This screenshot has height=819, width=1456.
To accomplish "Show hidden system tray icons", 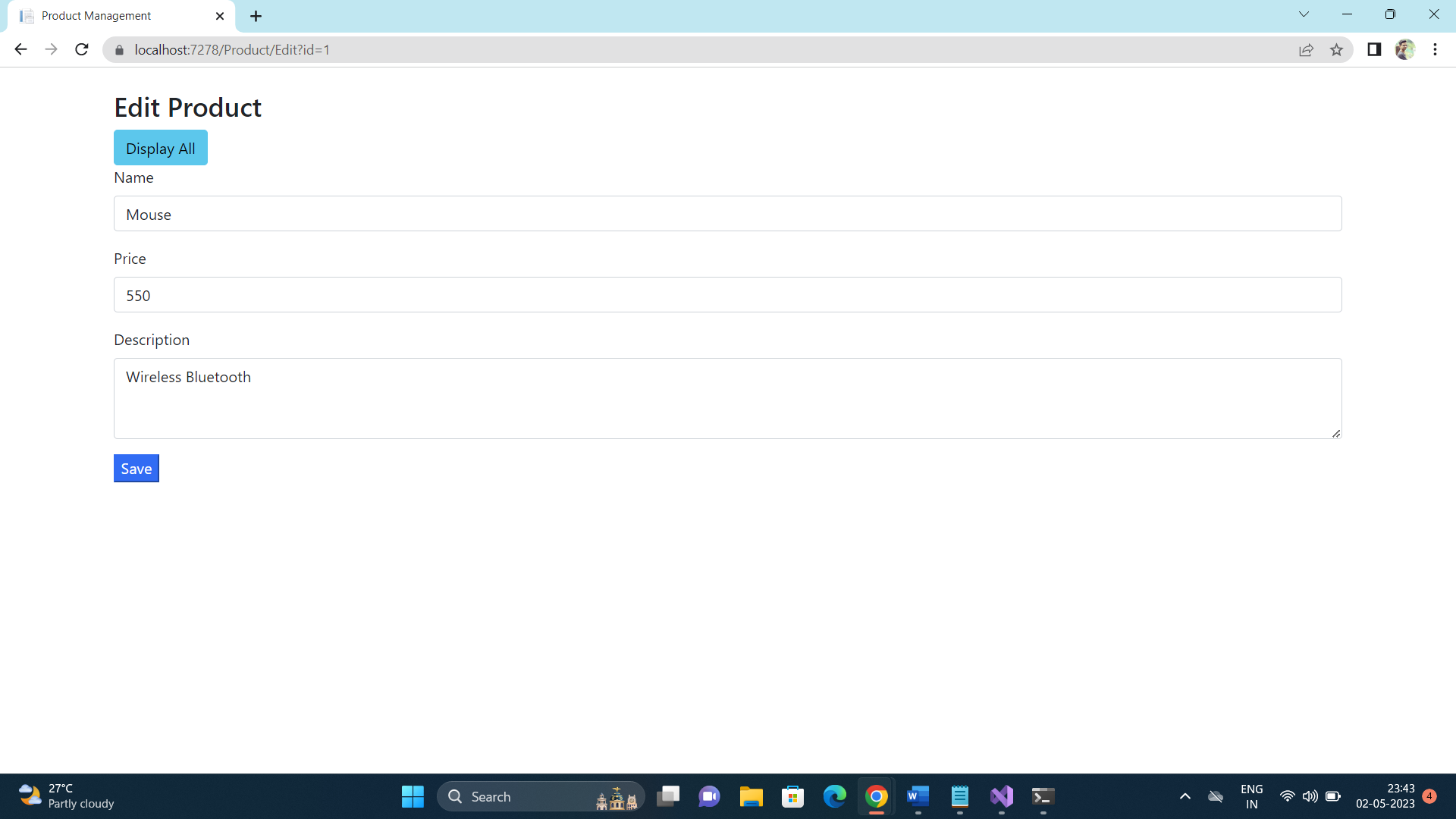I will tap(1185, 797).
